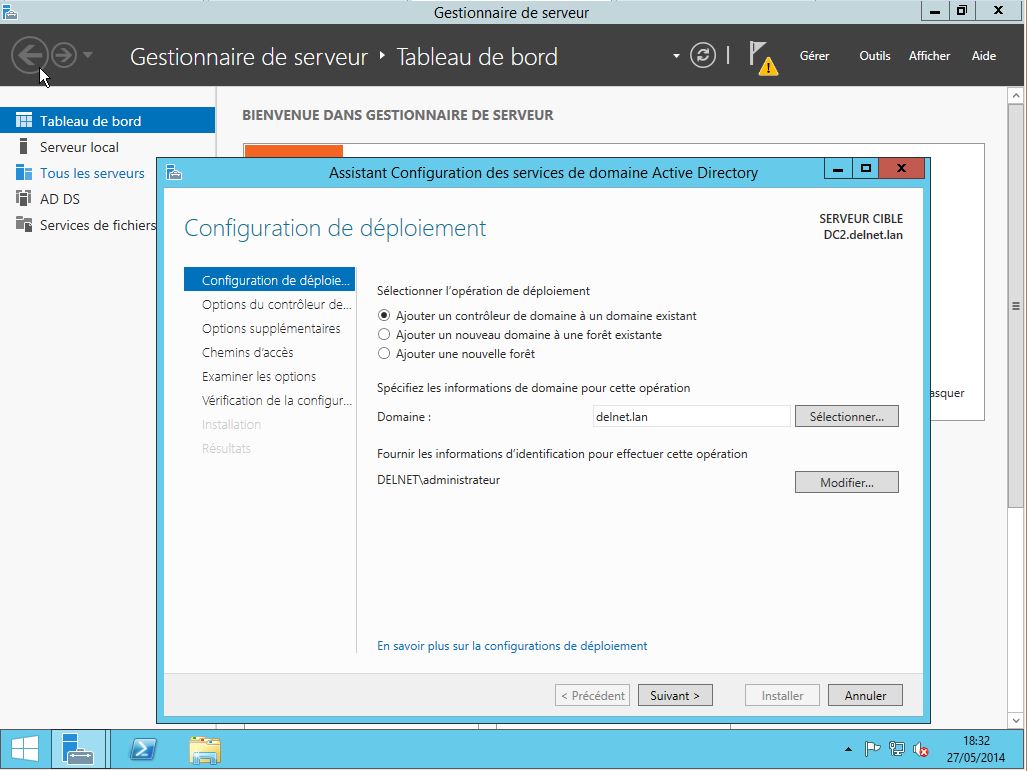Image resolution: width=1027 pixels, height=771 pixels.
Task: Click the scroll up arrow of dashboard
Action: tap(1015, 96)
